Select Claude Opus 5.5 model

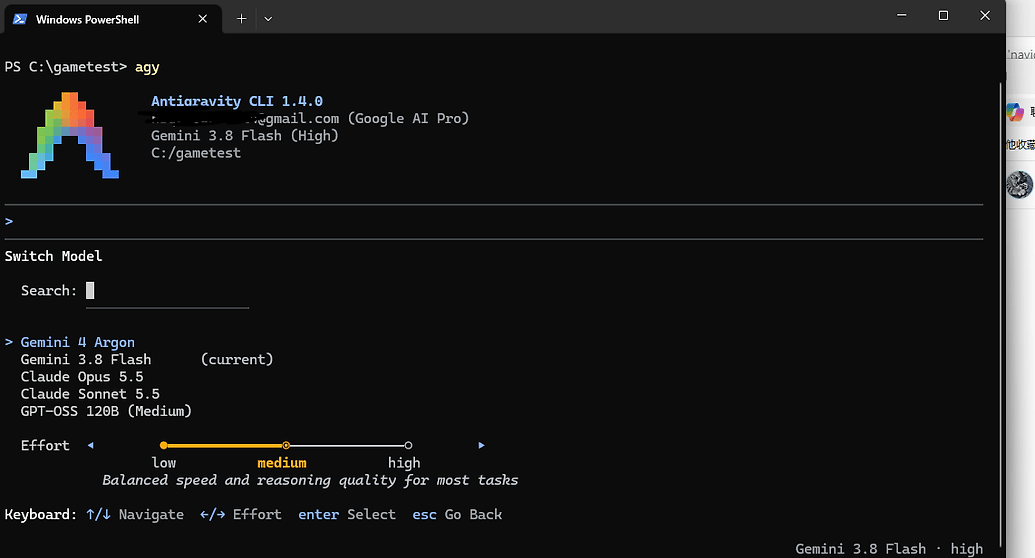[82, 376]
